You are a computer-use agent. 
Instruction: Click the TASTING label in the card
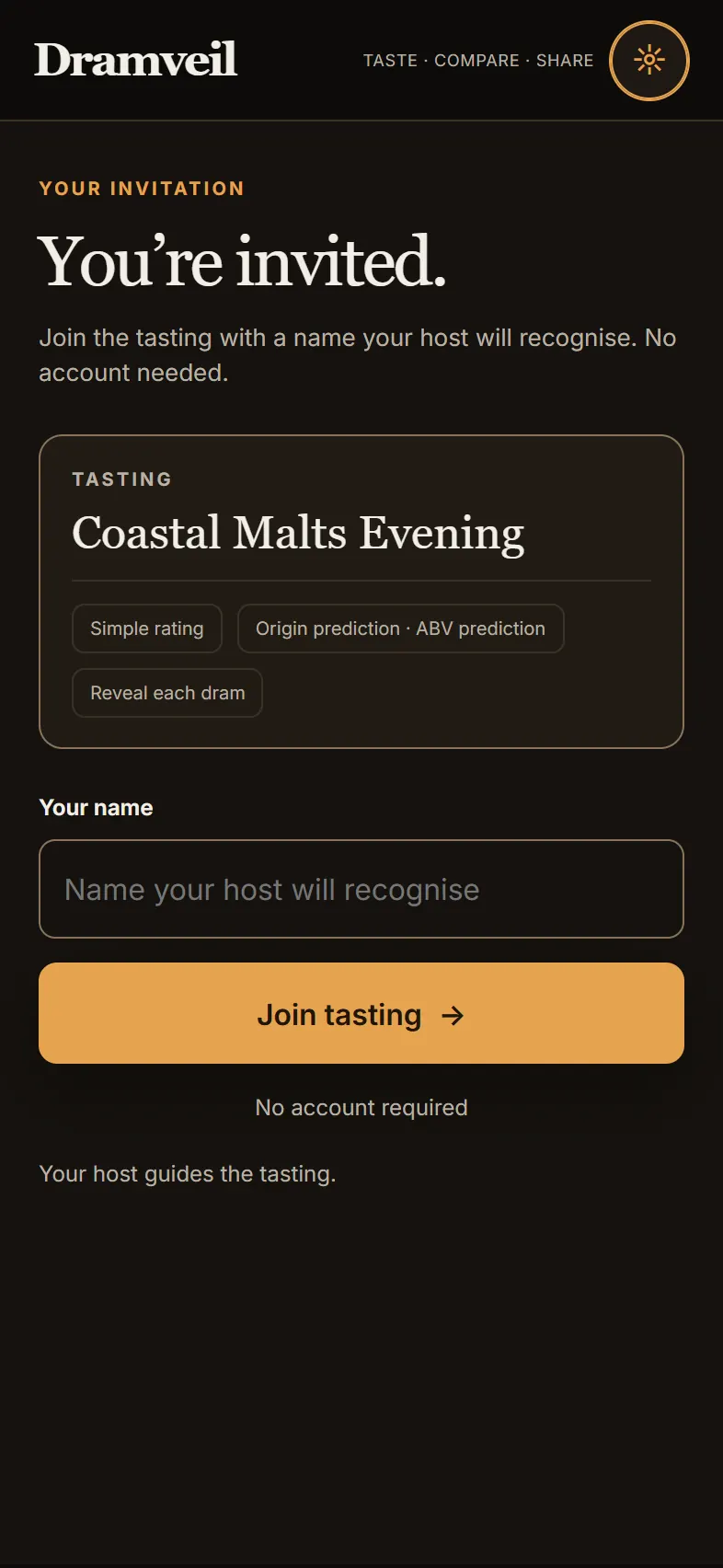122,479
